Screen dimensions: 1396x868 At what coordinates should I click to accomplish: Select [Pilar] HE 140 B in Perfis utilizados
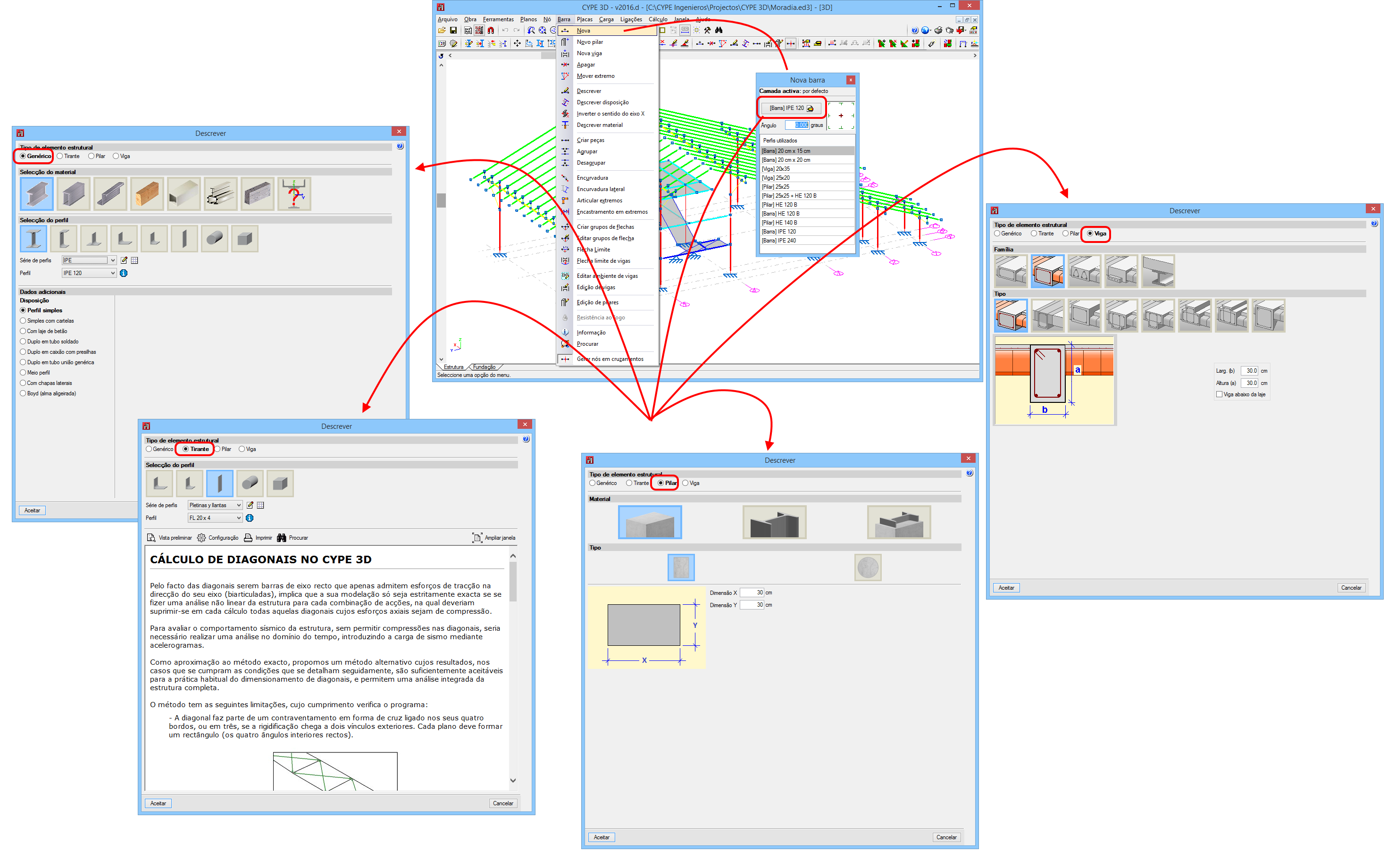(808, 223)
